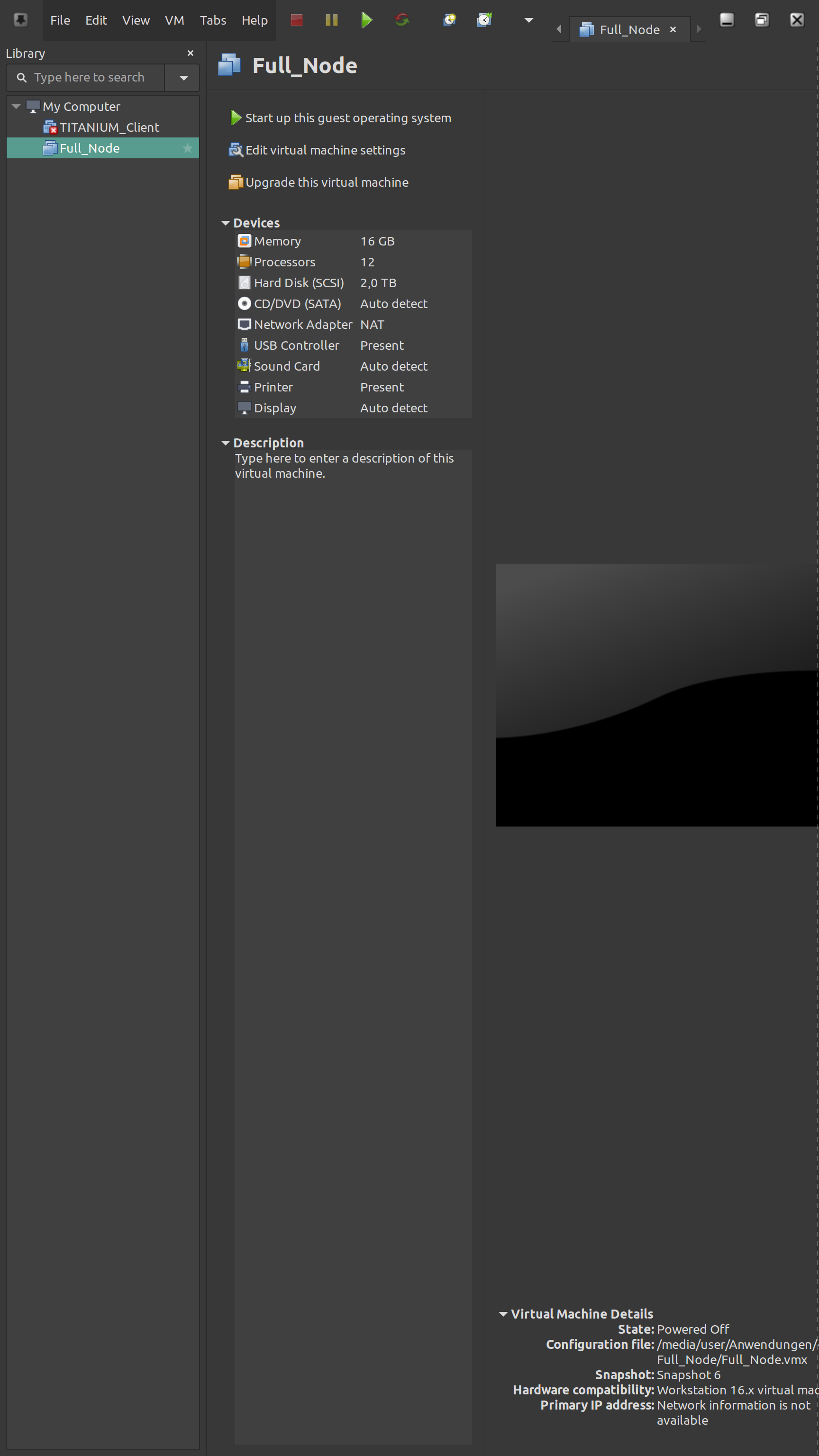819x1456 pixels.
Task: Click the Full_Node page title icon
Action: click(229, 65)
